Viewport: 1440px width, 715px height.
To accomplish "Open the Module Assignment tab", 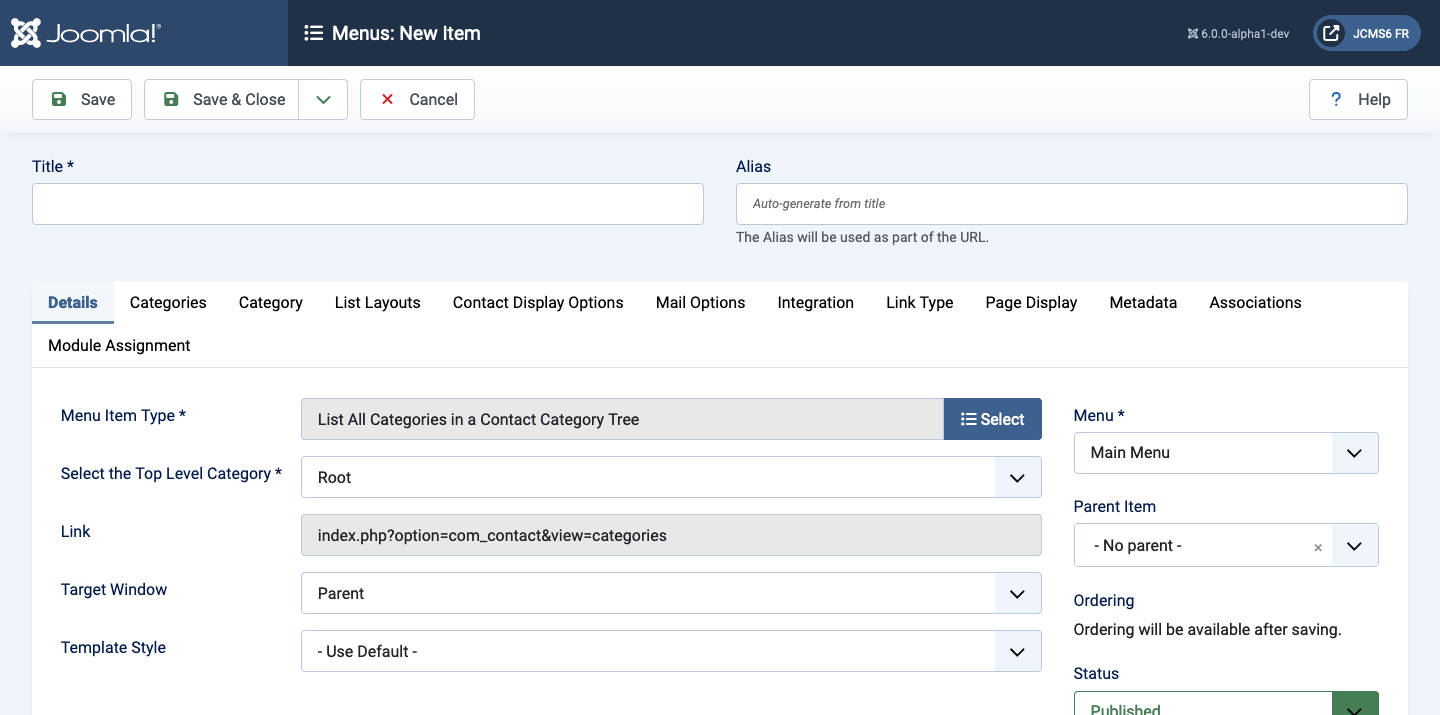I will point(119,345).
